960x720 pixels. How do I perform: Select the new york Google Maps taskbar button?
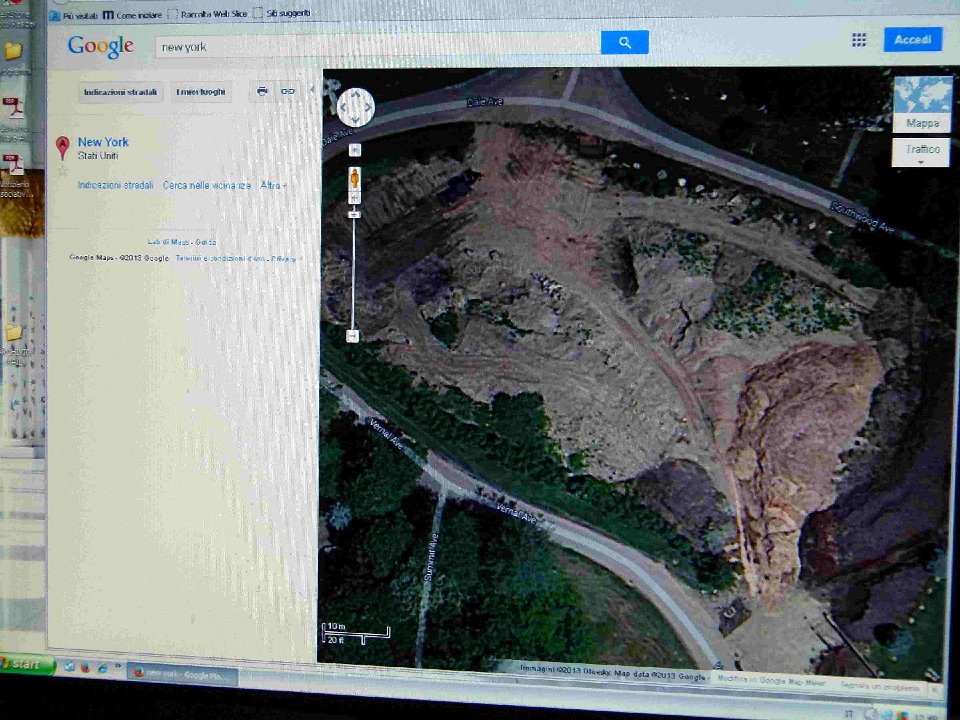pyautogui.click(x=182, y=675)
